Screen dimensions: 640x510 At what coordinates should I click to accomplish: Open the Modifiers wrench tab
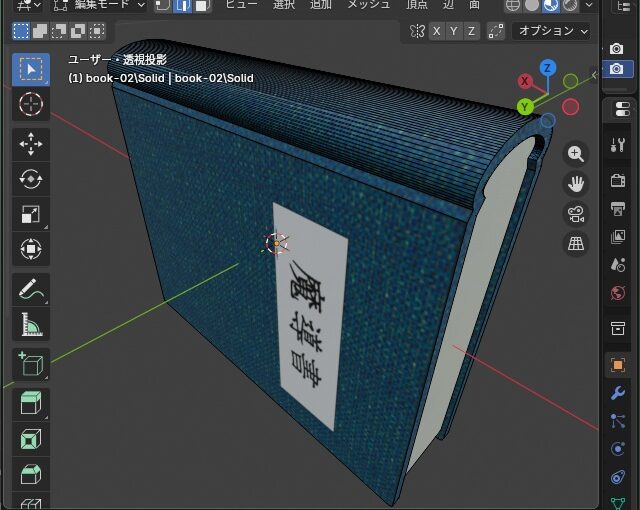point(618,393)
